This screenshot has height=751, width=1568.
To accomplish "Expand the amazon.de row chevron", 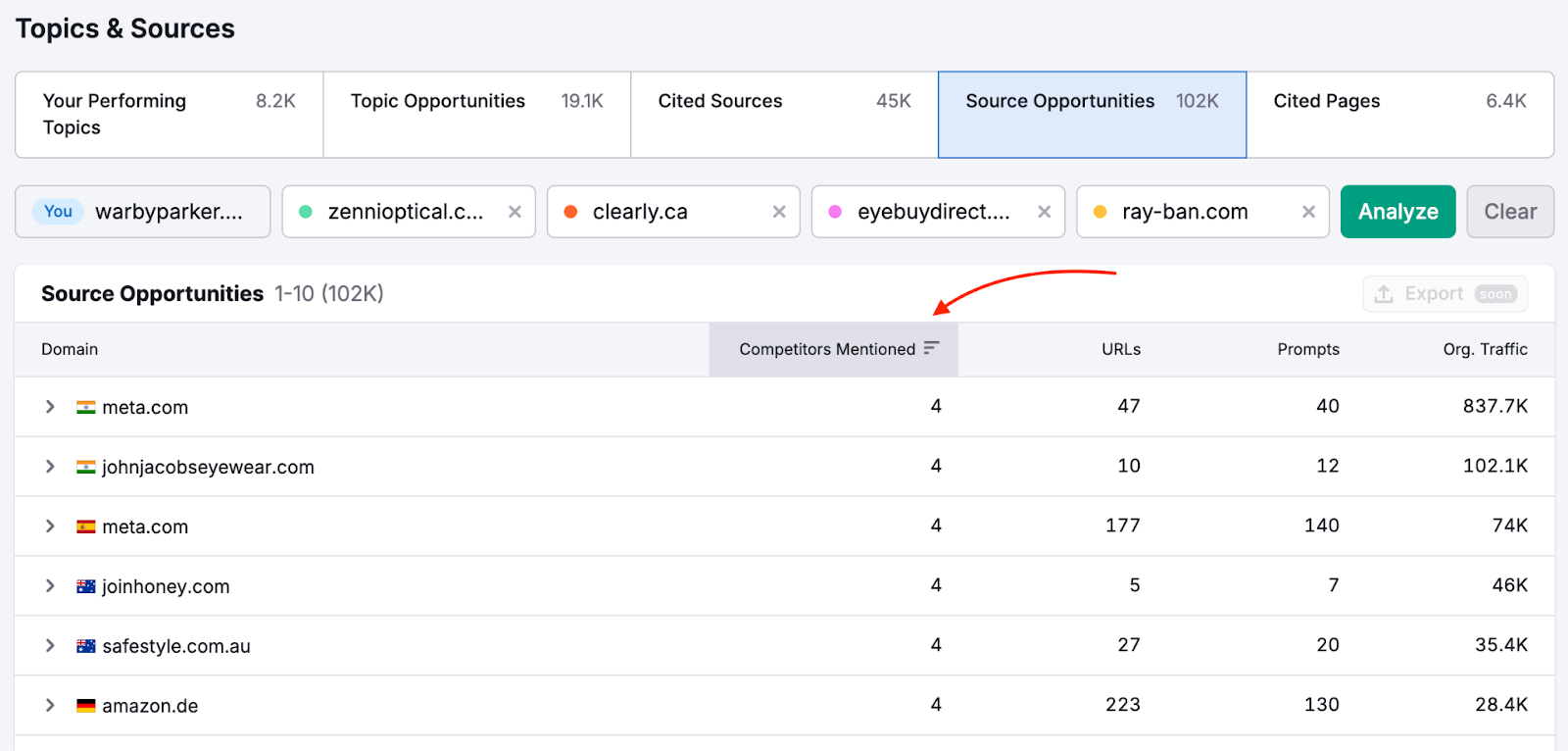I will click(x=50, y=706).
